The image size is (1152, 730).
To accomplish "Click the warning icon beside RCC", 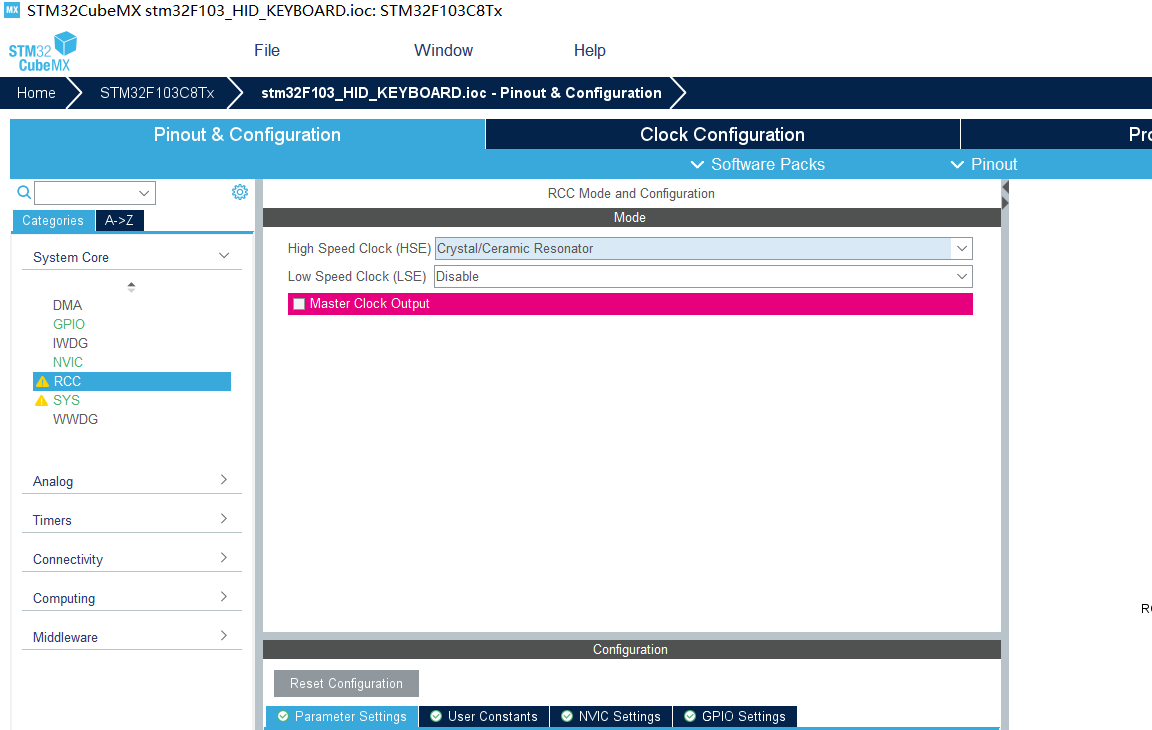I will tap(43, 381).
